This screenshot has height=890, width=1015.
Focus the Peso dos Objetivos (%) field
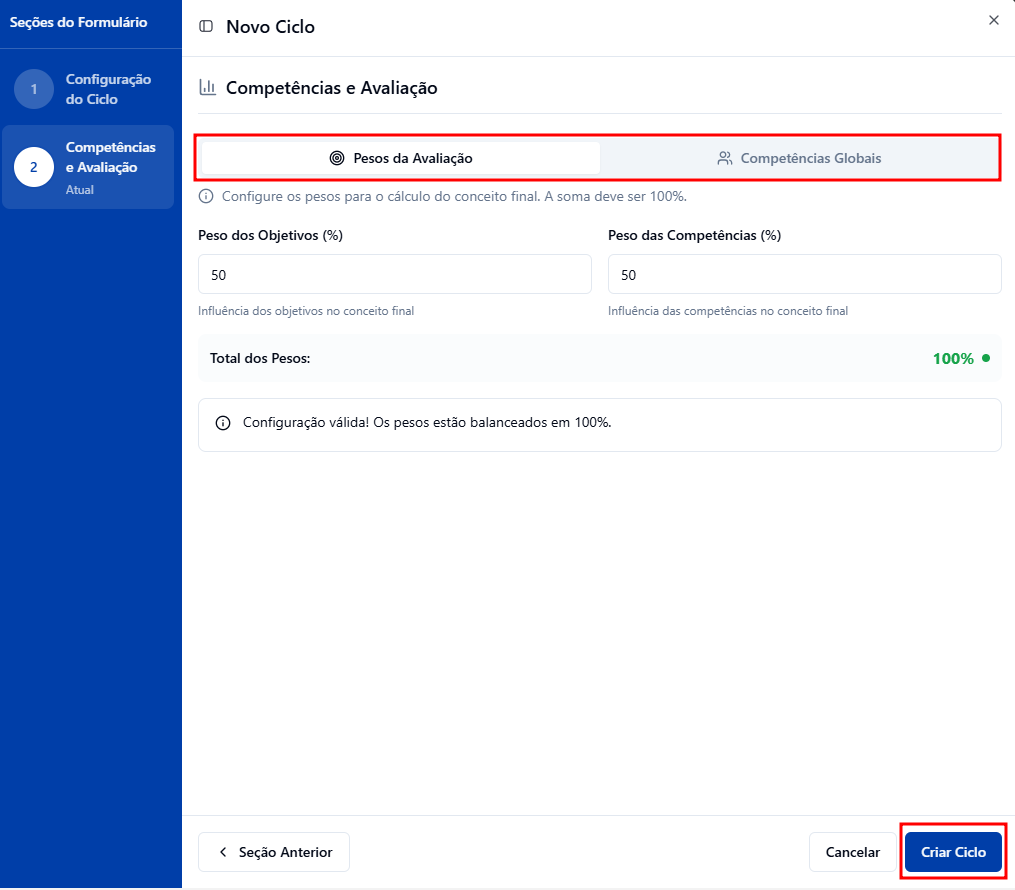click(395, 274)
